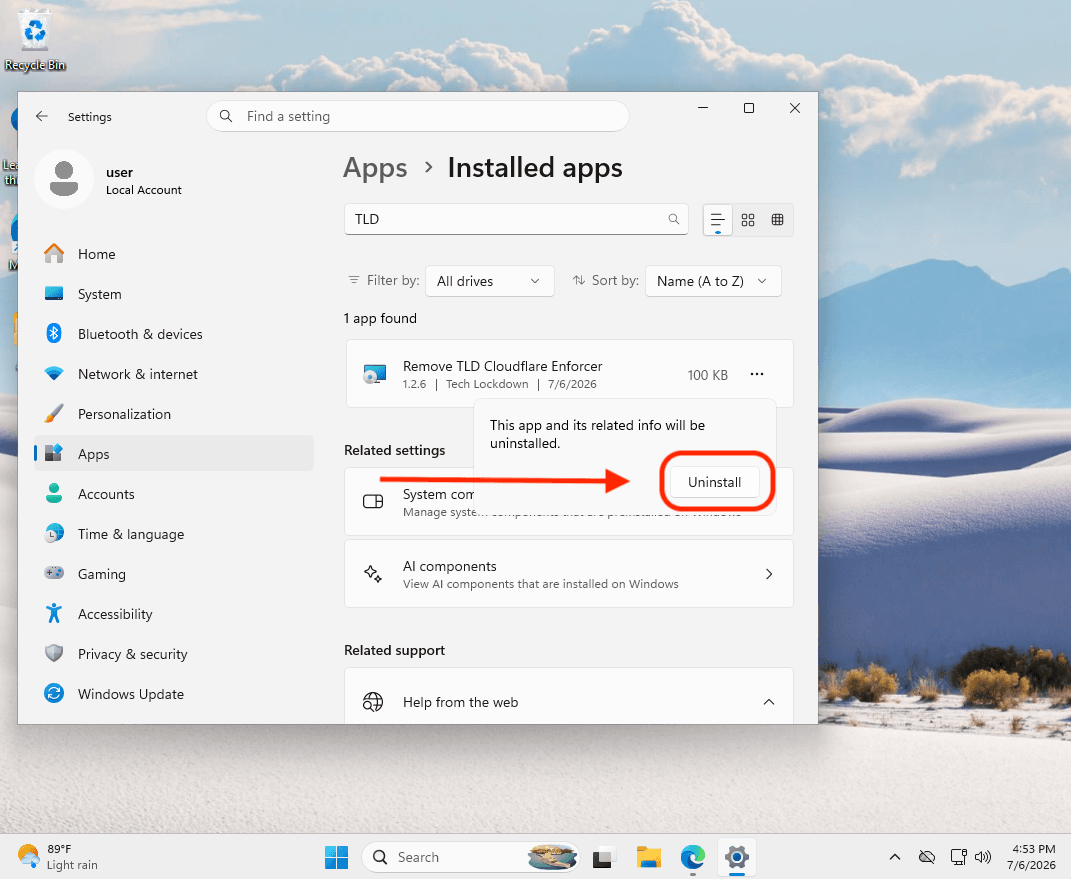Go back with the Settings back arrow

coord(42,117)
